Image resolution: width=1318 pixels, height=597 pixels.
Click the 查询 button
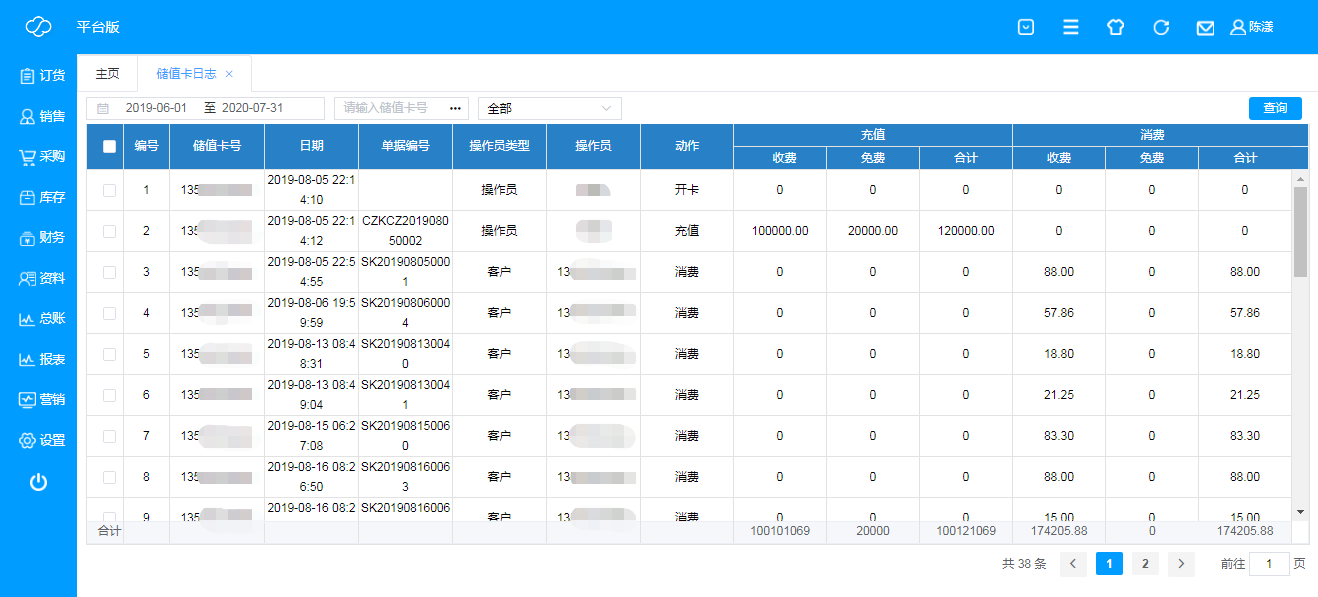(1275, 108)
